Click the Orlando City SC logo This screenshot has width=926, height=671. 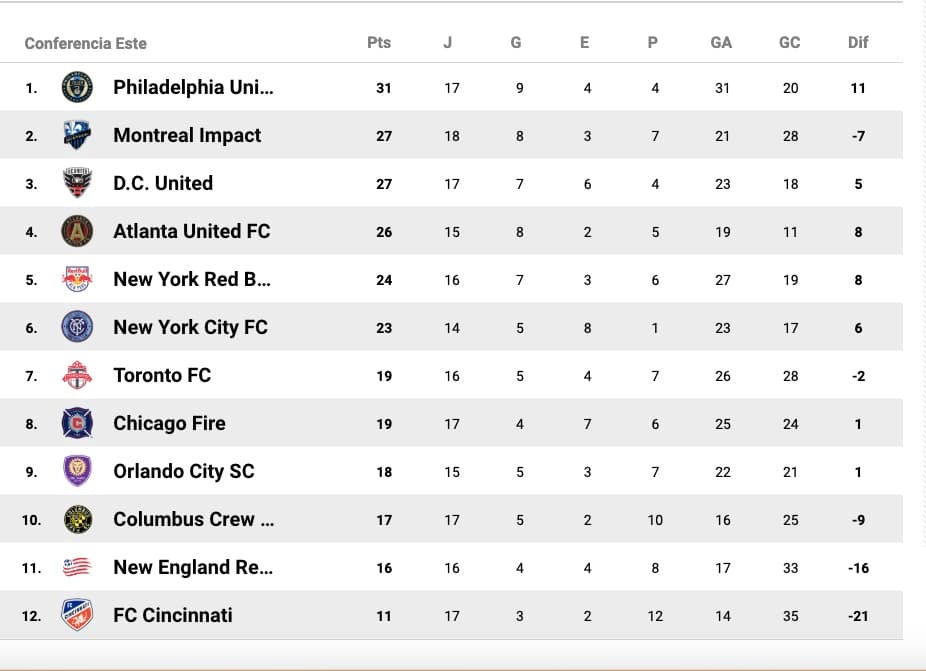coord(77,471)
